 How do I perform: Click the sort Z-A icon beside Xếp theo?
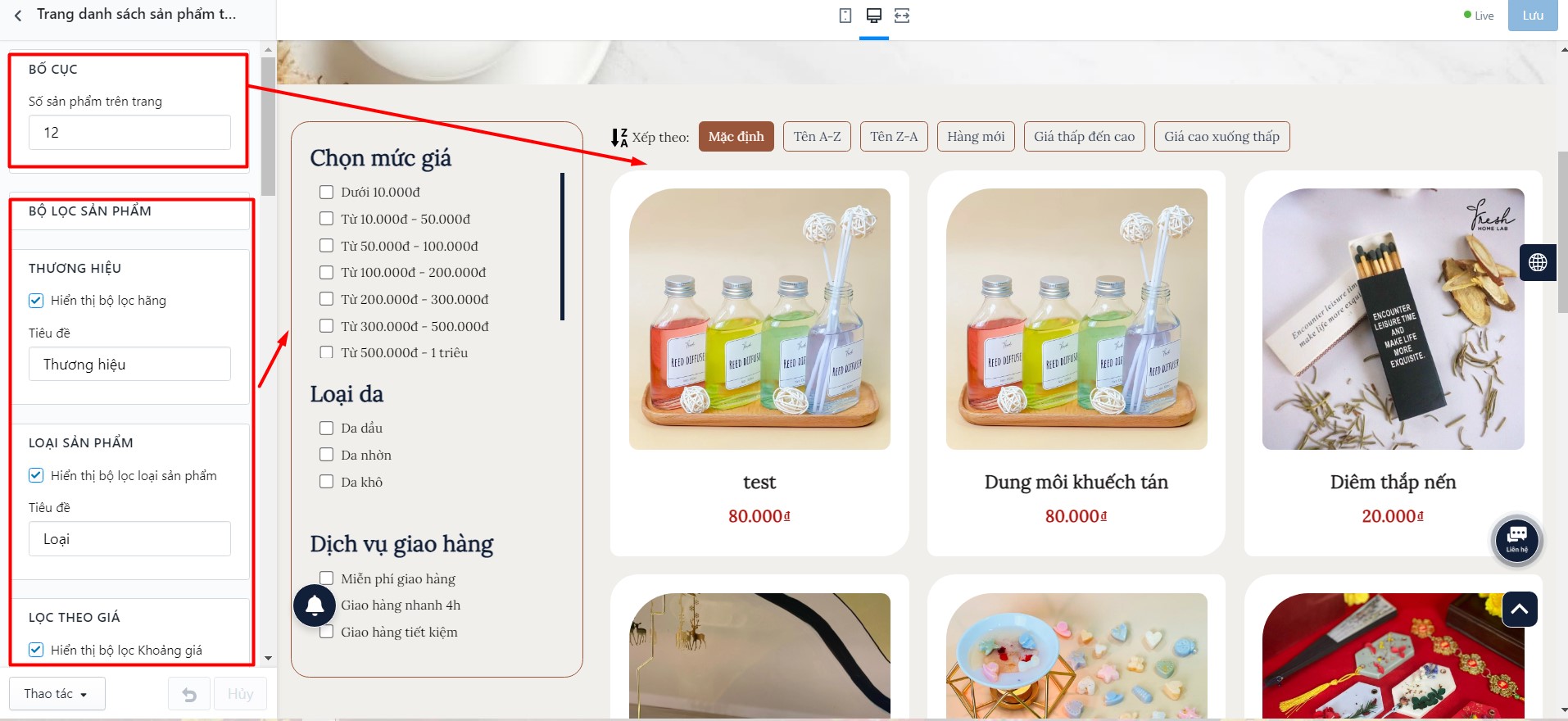pyautogui.click(x=619, y=137)
